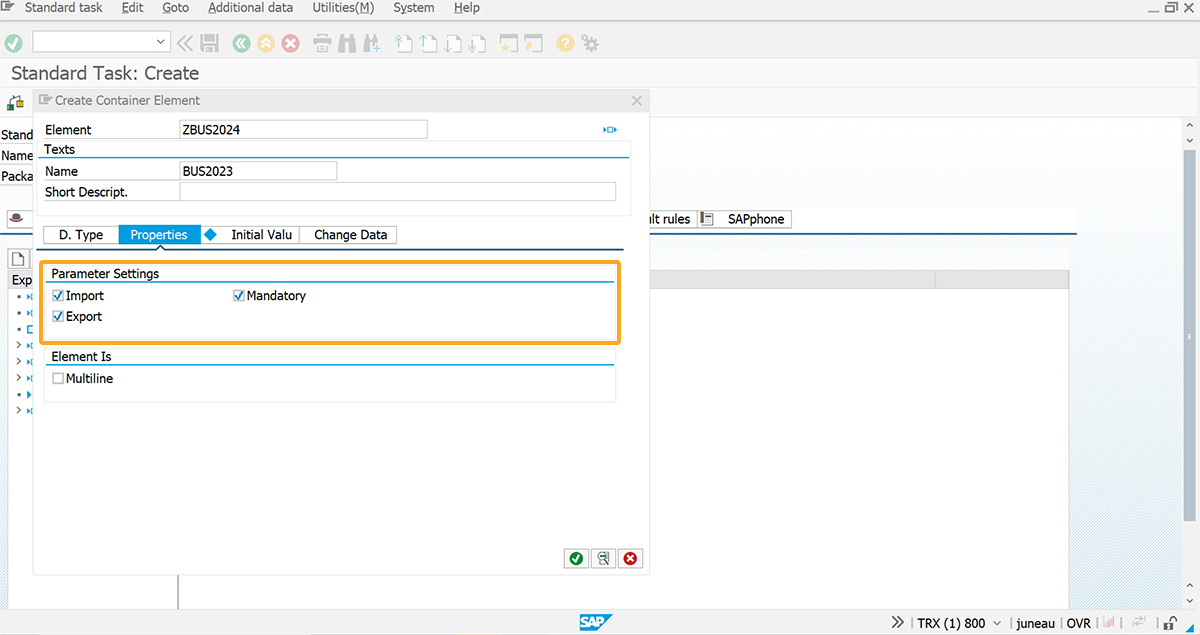Enable the Multiline checkbox
The height and width of the screenshot is (635, 1200).
coord(58,379)
